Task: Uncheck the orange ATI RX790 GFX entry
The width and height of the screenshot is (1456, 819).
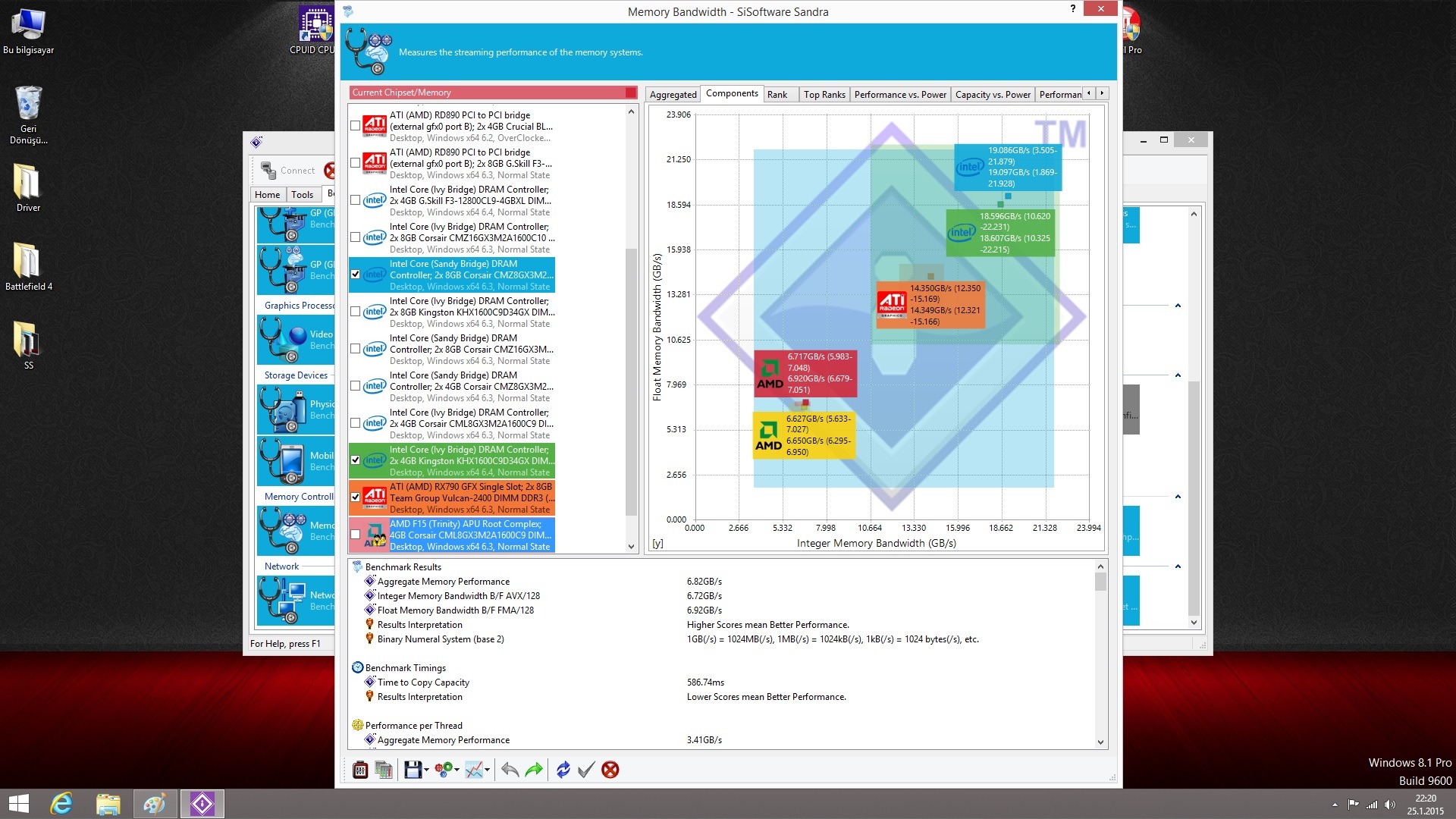Action: tap(355, 497)
